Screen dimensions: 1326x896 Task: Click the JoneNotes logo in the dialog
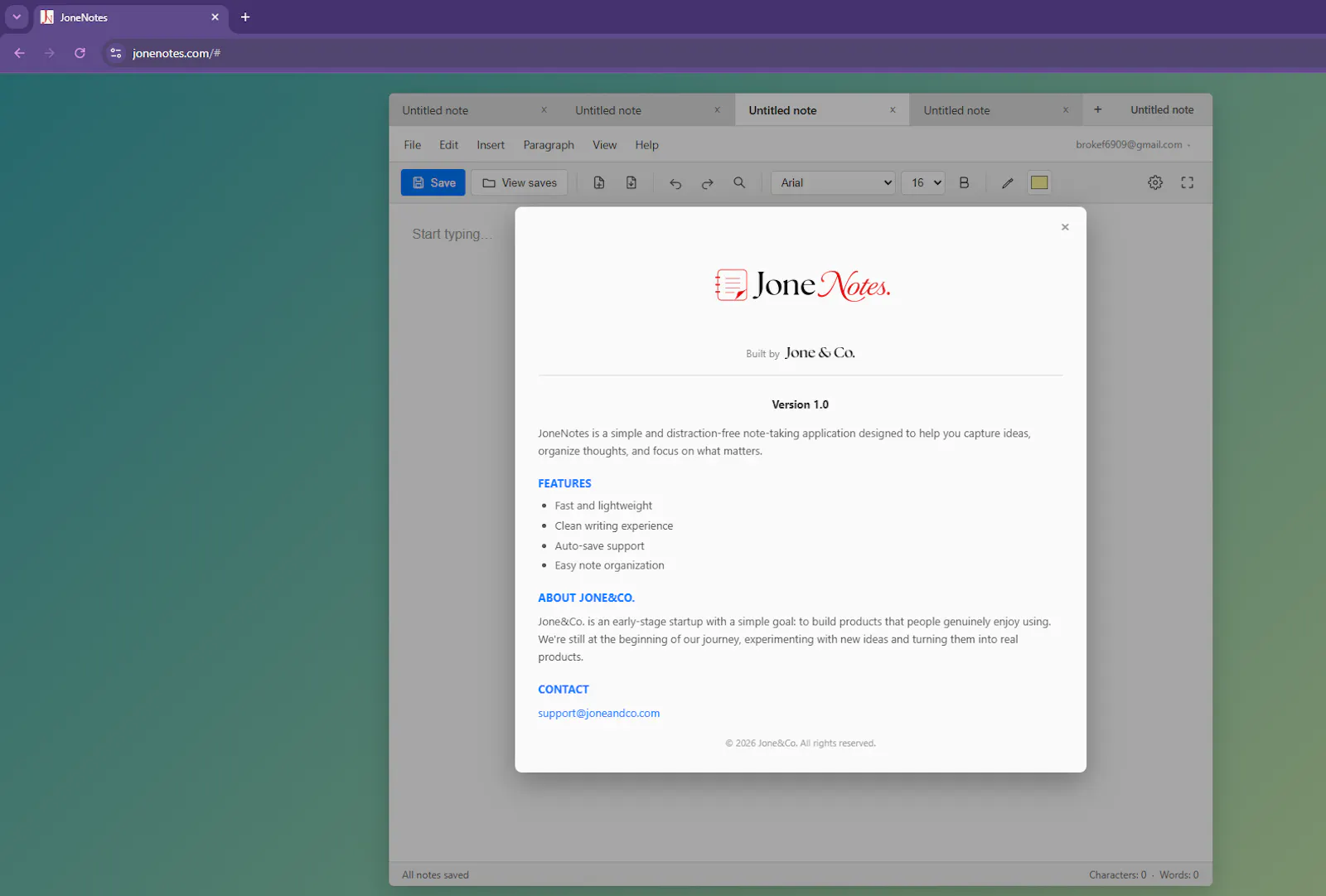coord(802,286)
